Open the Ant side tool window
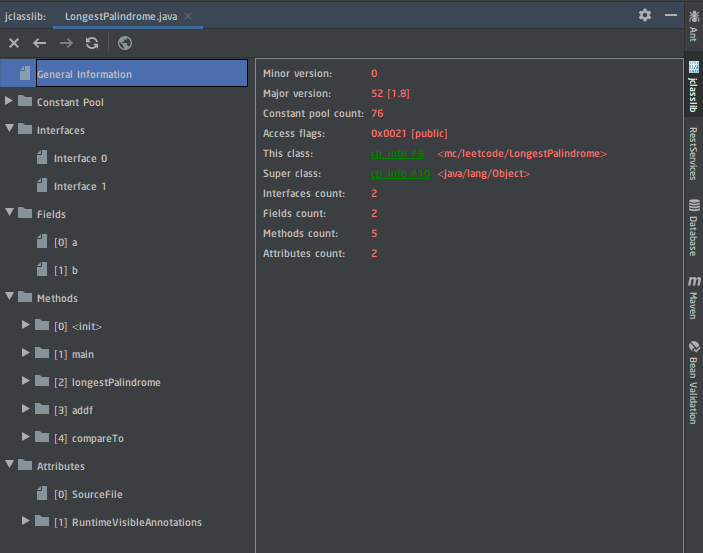 [x=693, y=25]
